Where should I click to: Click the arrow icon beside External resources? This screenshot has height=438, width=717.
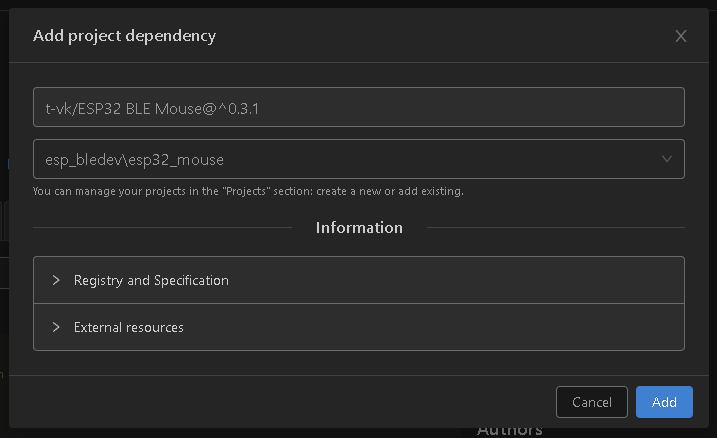click(56, 327)
